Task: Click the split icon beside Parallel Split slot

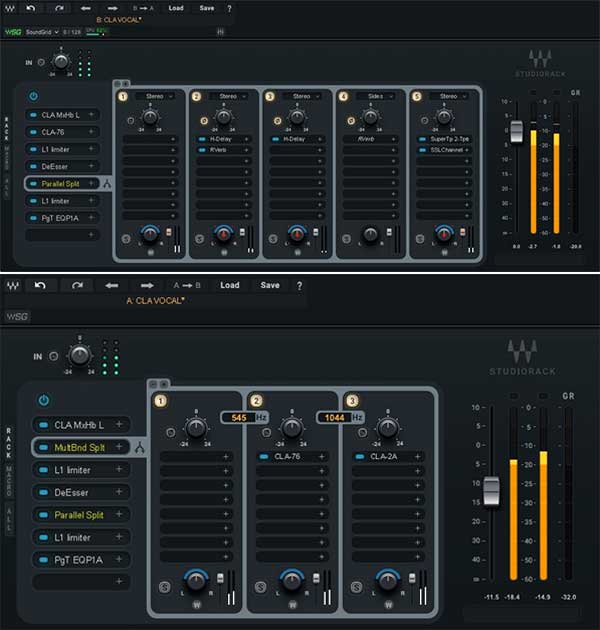Action: pos(107,184)
